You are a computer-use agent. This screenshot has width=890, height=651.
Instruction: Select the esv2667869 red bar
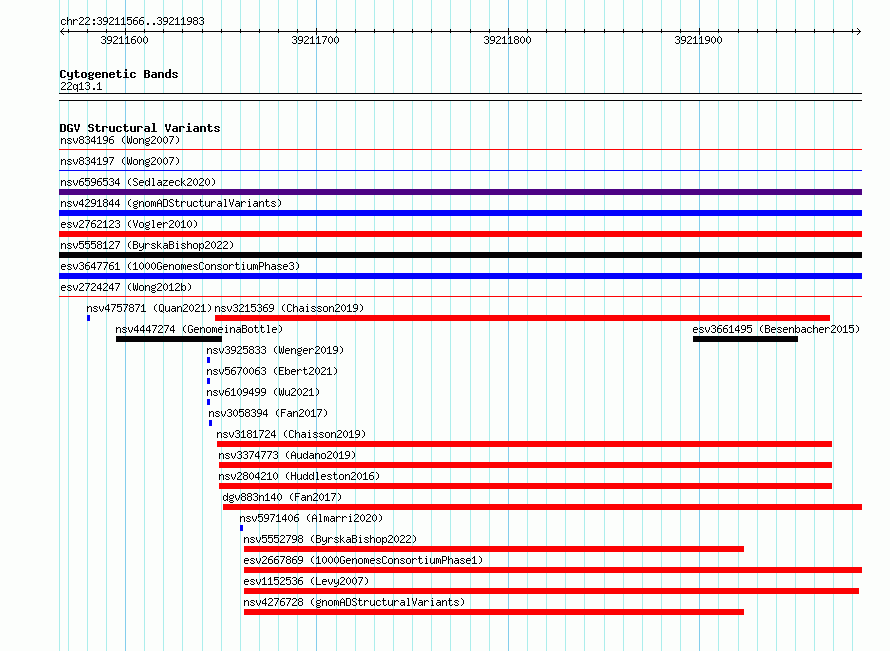(553, 570)
